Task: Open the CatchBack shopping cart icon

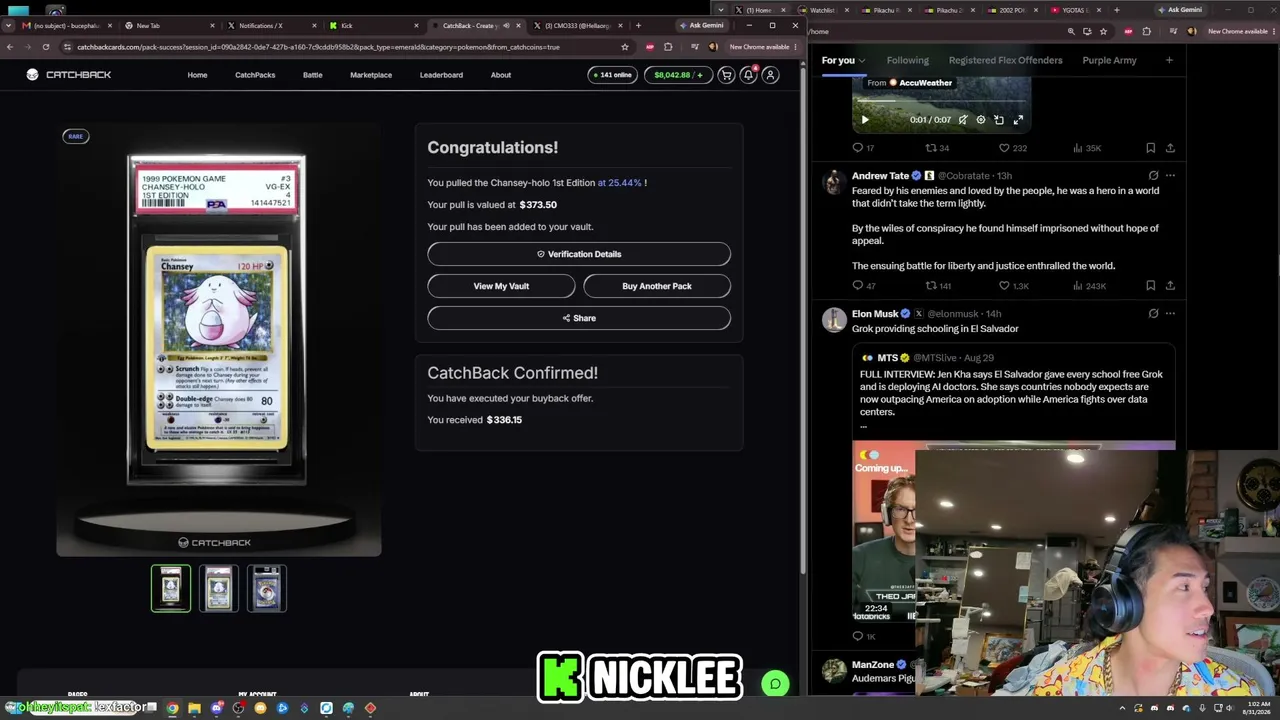Action: pos(726,75)
